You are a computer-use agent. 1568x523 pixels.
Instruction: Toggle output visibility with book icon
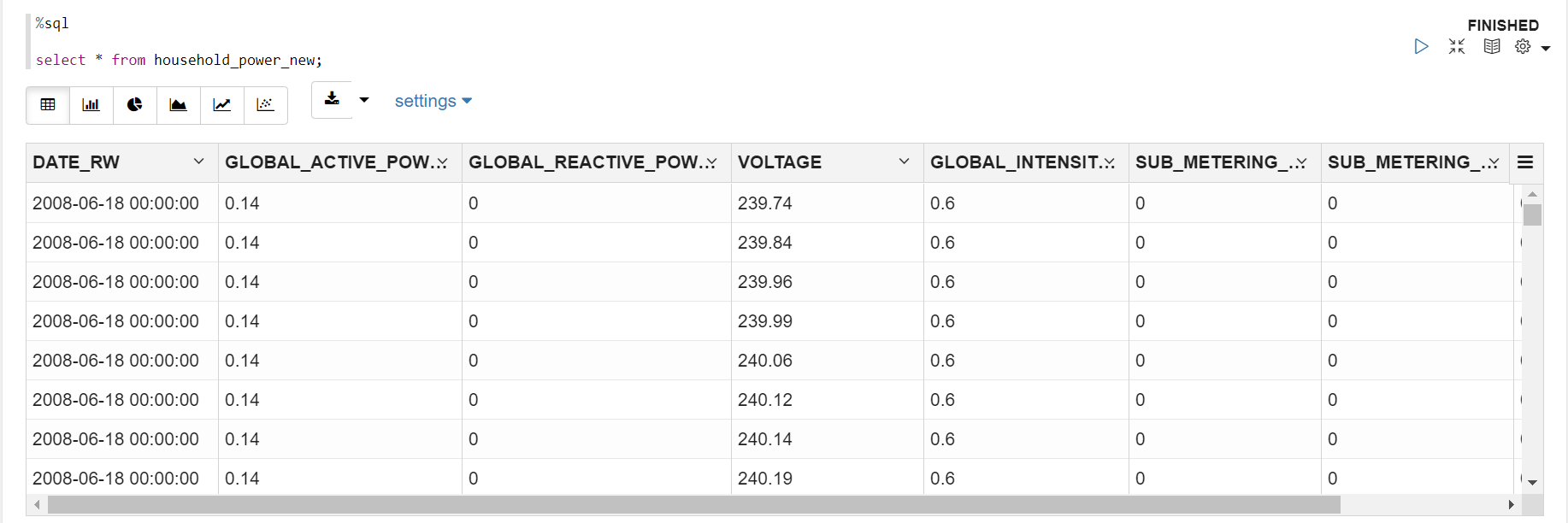[x=1492, y=46]
